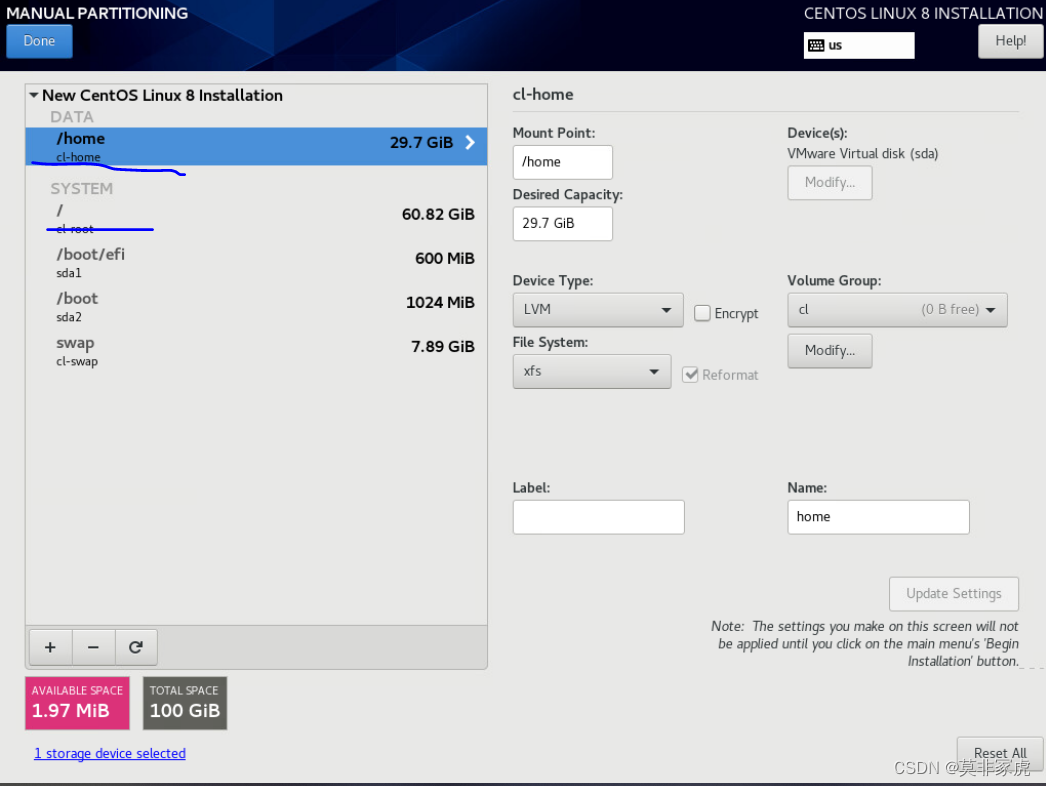Click the reload storage configuration icon

[136, 647]
